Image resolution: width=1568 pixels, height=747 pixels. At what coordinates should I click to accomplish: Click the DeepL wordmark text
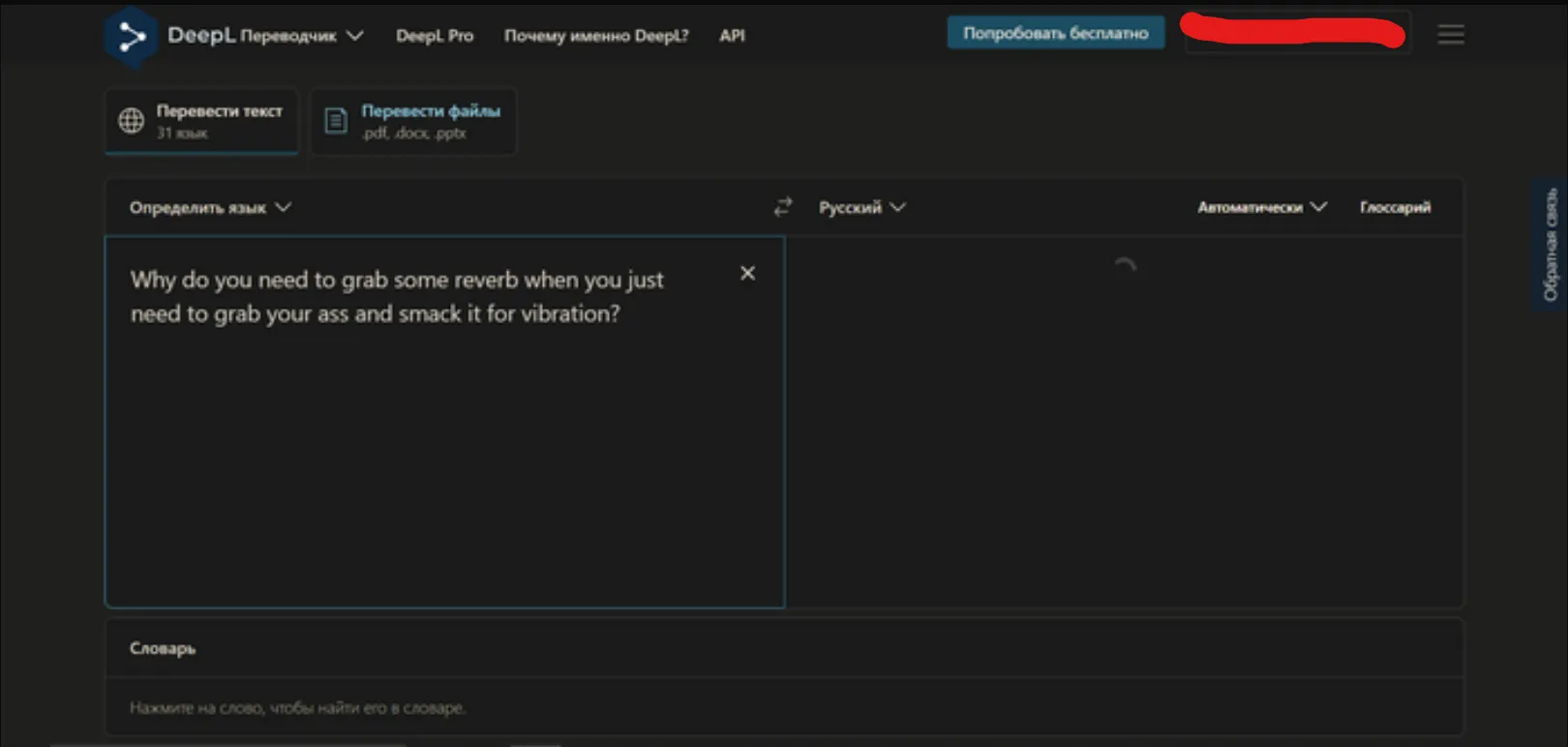coord(201,36)
